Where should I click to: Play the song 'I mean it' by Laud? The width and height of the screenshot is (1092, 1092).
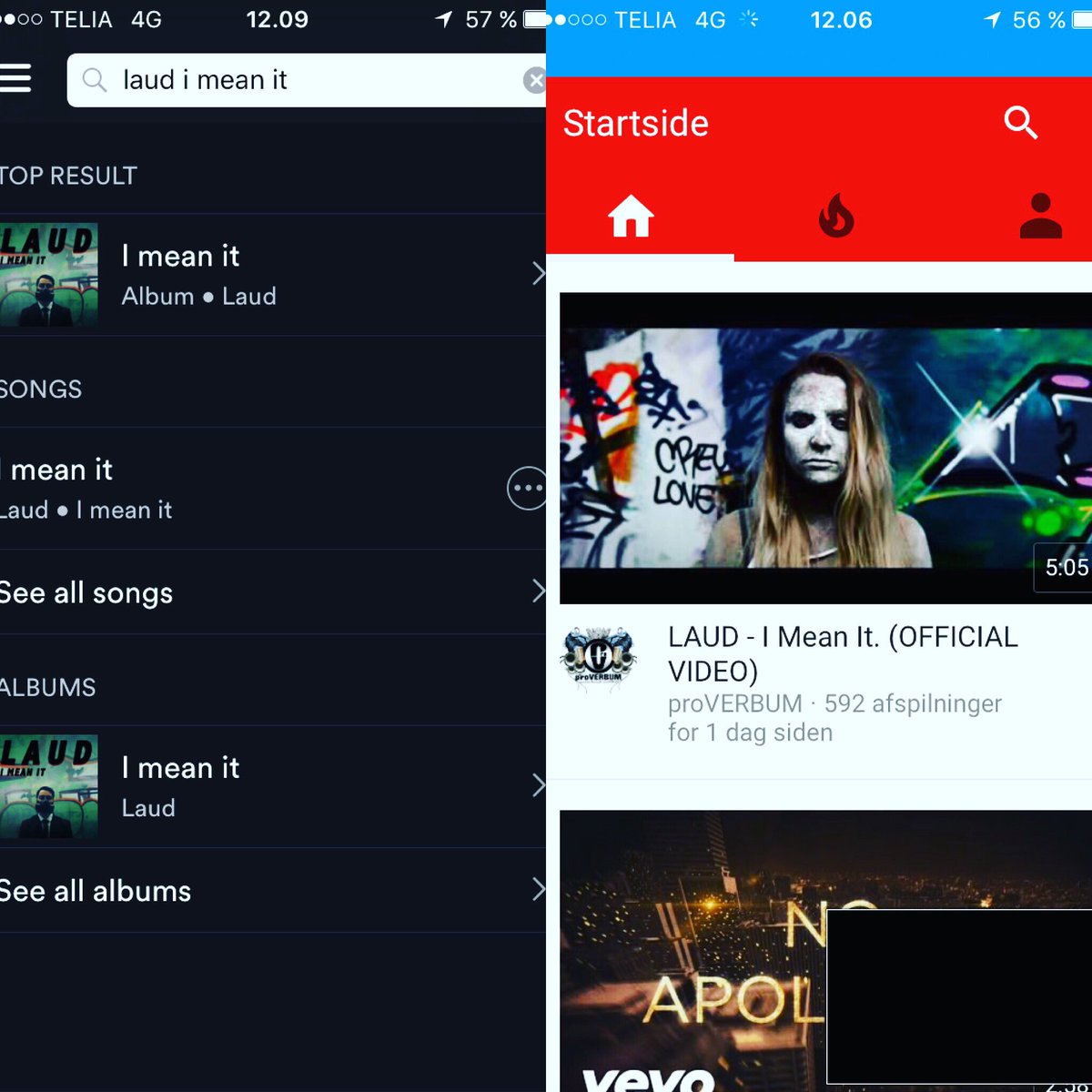point(246,489)
